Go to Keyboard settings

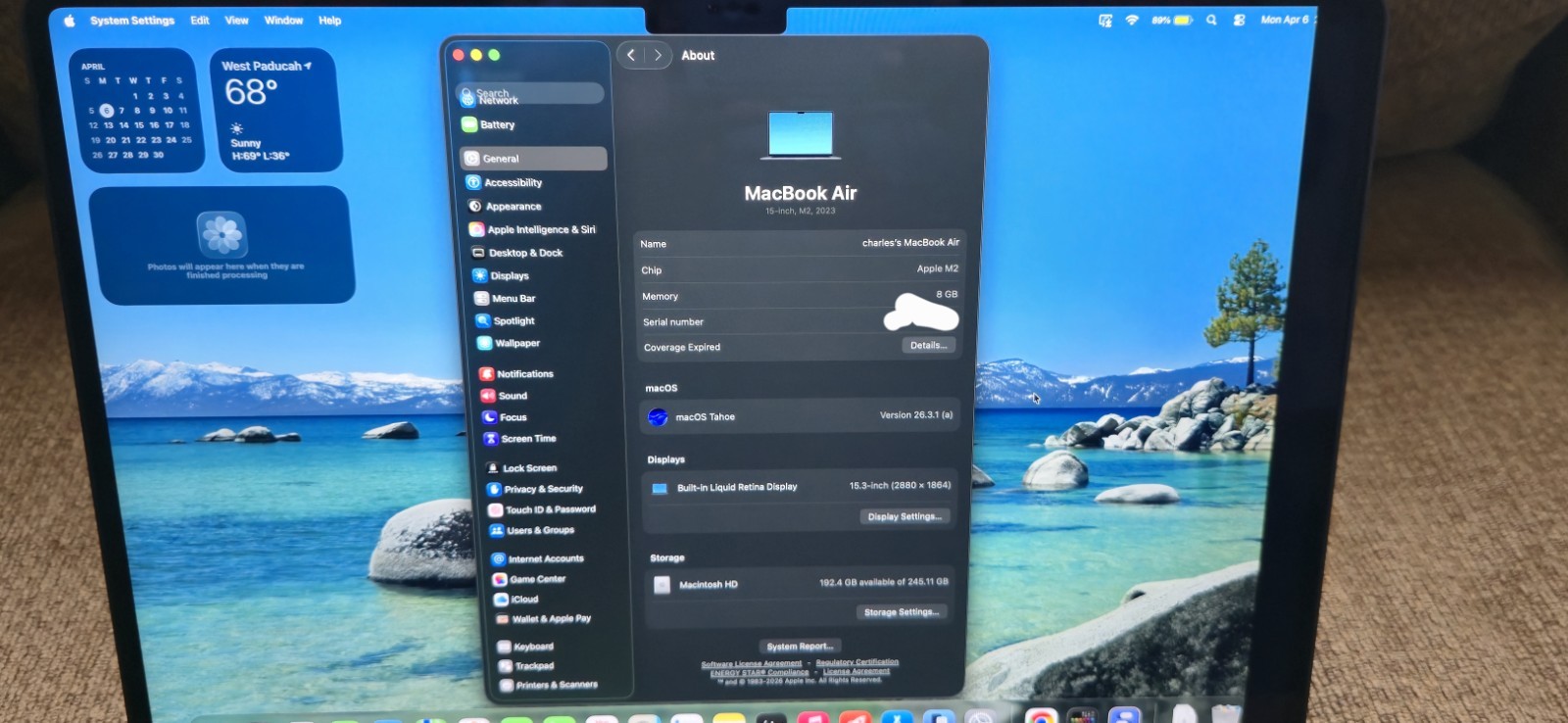pyautogui.click(x=525, y=647)
